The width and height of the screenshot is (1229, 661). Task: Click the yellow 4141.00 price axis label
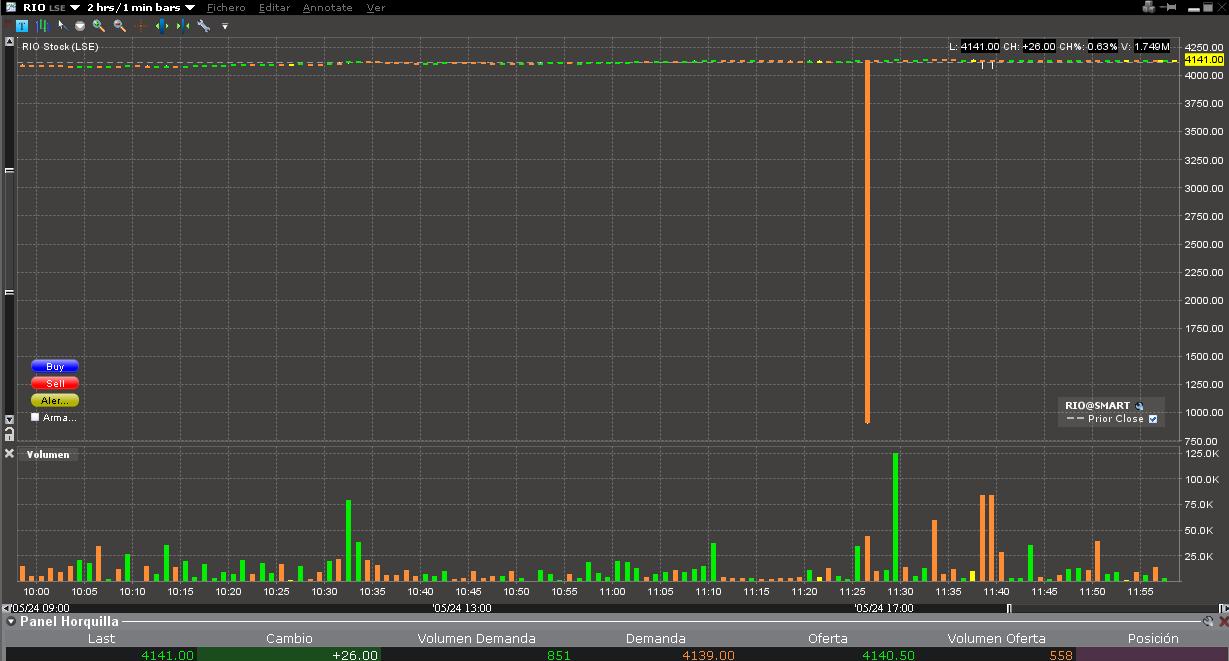pos(1203,60)
